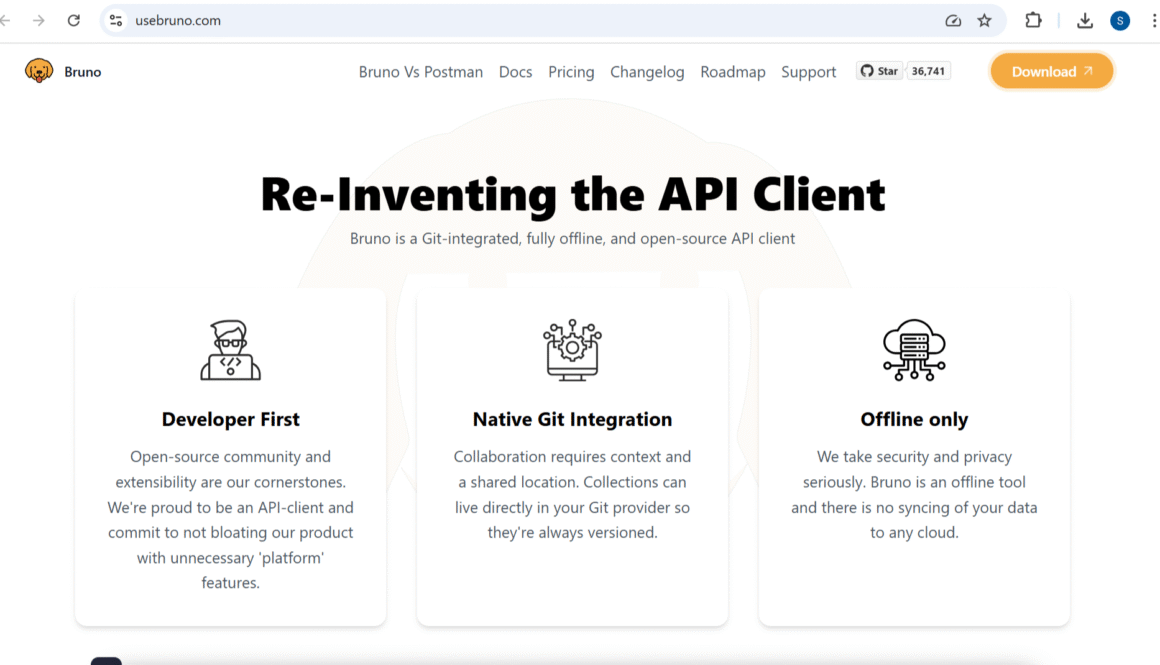
Task: Open the Extensions puzzle icon
Action: click(x=1033, y=21)
